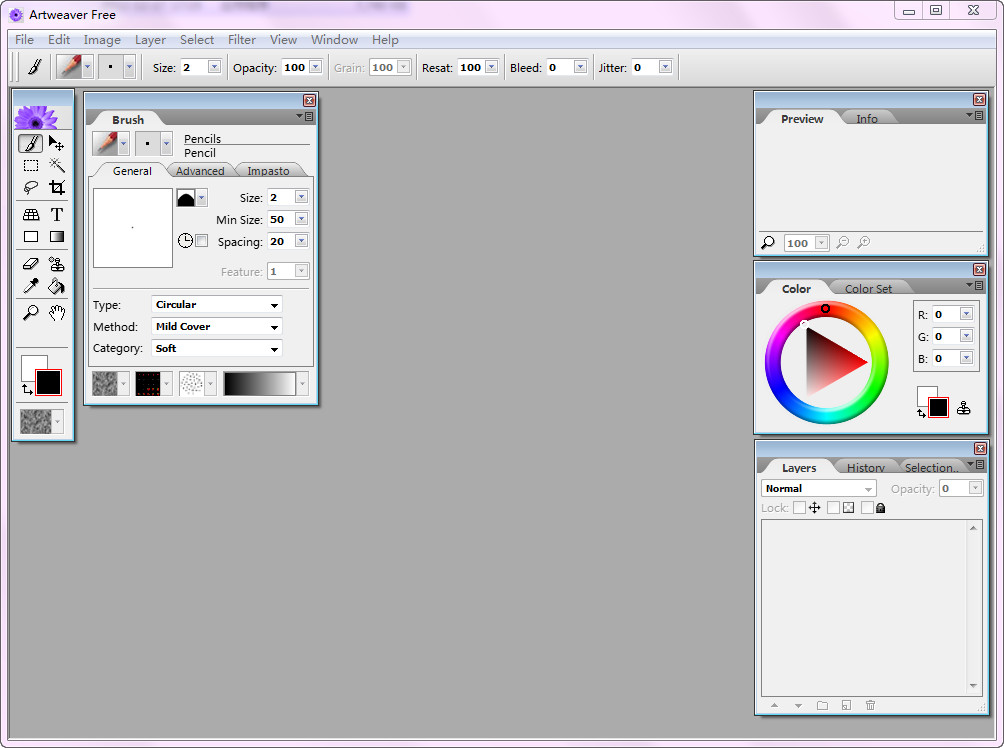
Task: Open the Category dropdown set to Soft
Action: click(x=217, y=349)
